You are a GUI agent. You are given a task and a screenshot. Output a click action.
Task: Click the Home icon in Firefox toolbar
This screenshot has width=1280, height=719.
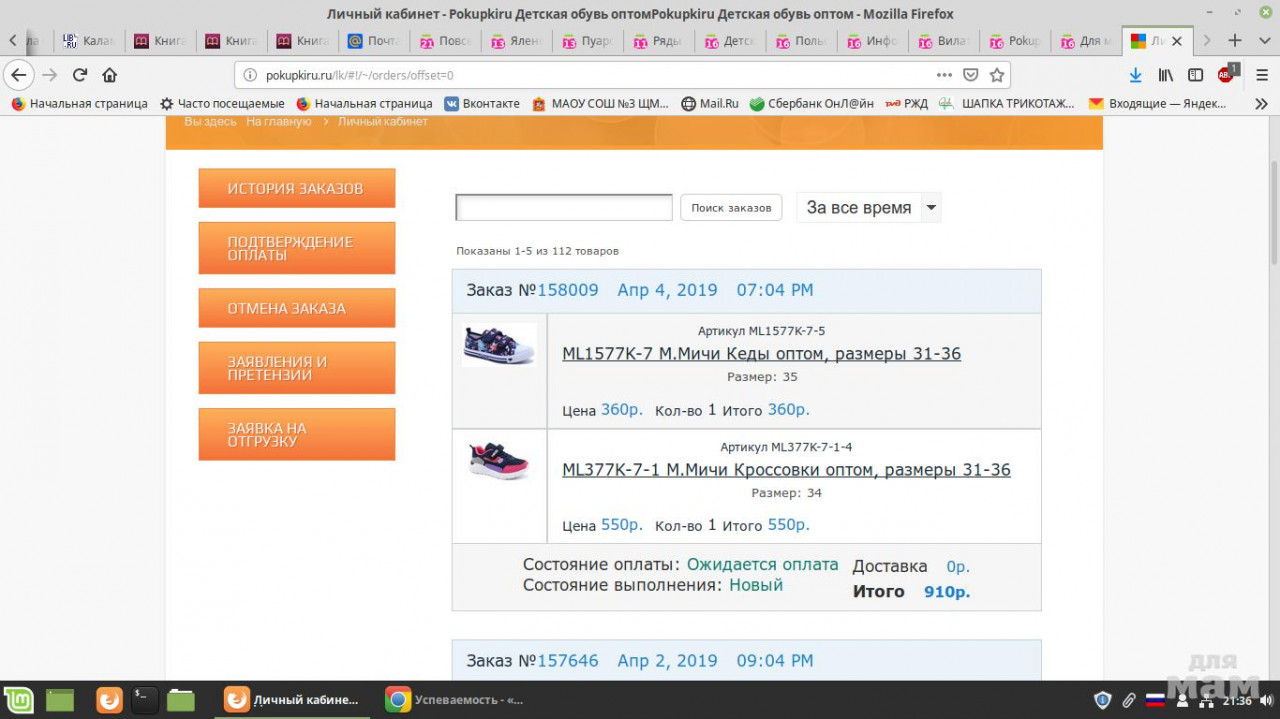click(x=110, y=75)
